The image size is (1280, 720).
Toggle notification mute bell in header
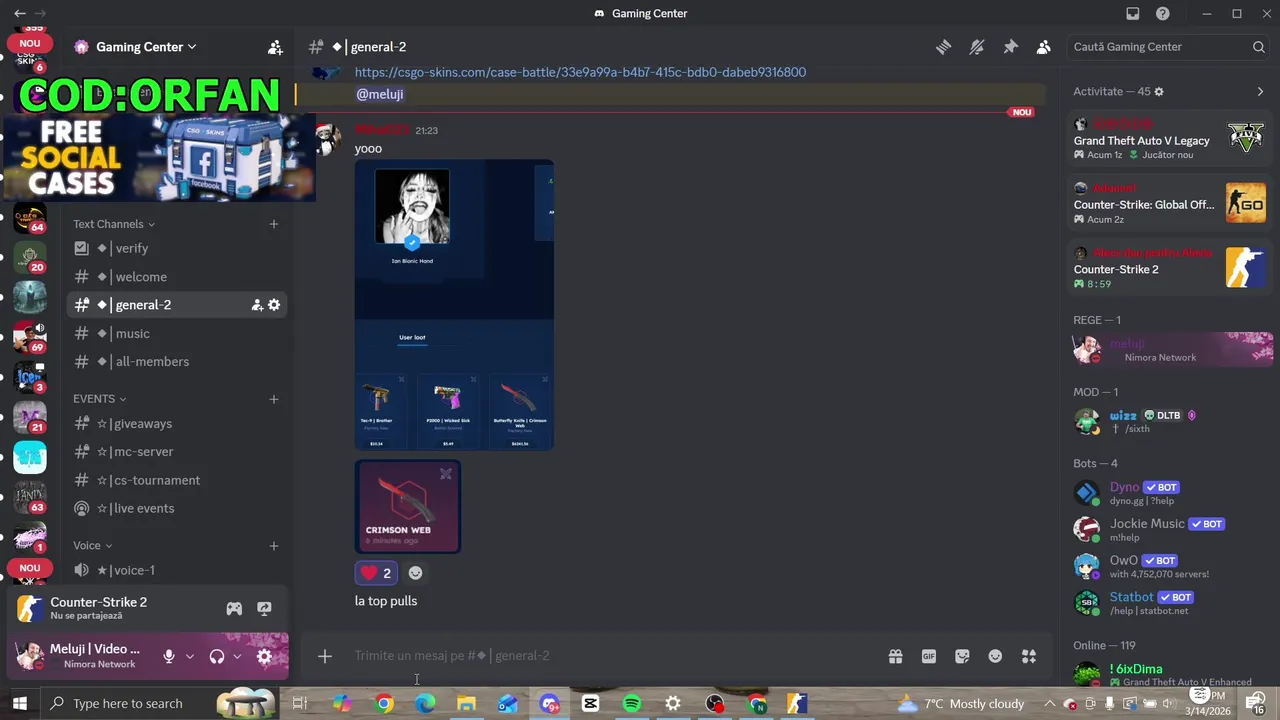(x=977, y=47)
